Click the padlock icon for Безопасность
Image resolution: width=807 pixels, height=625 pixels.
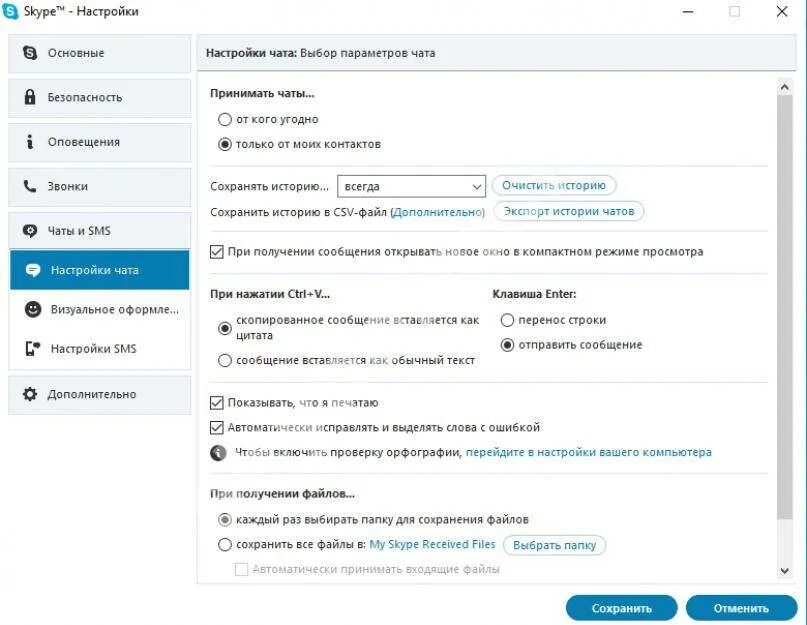click(30, 97)
